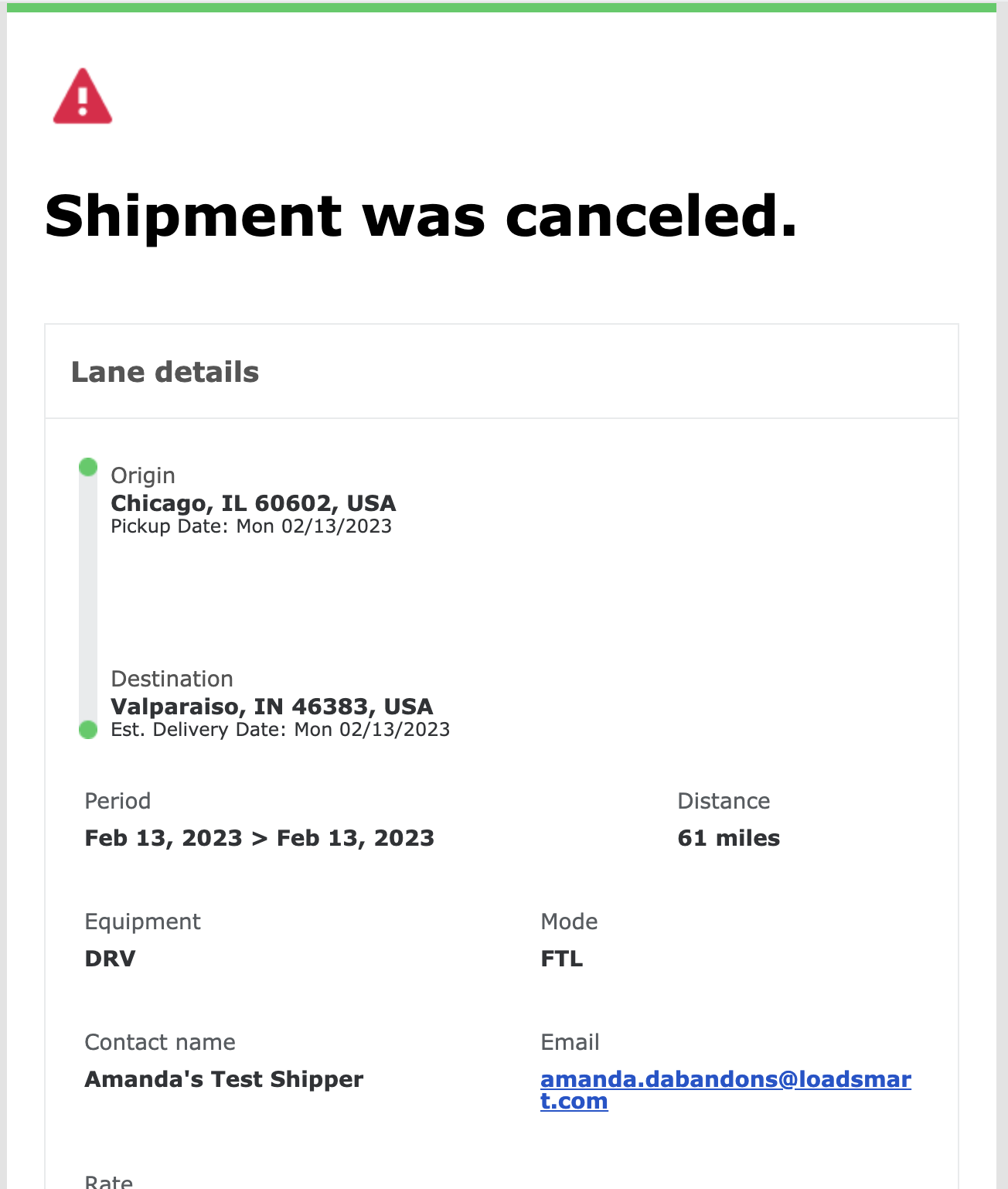The image size is (1008, 1189).
Task: Click the DRV equipment value
Action: tap(111, 959)
